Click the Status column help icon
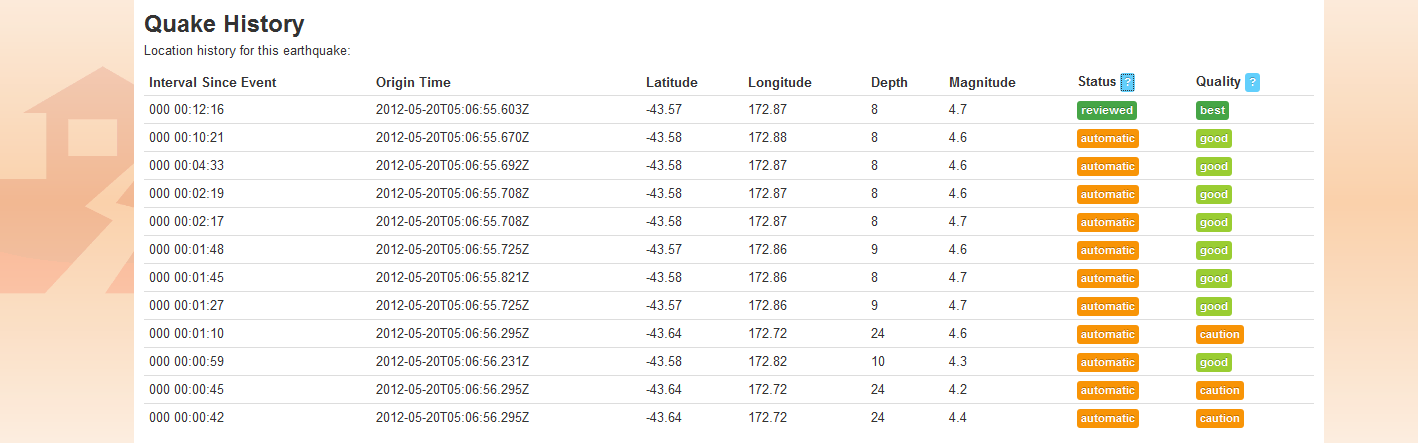This screenshot has height=443, width=1418. [1127, 83]
